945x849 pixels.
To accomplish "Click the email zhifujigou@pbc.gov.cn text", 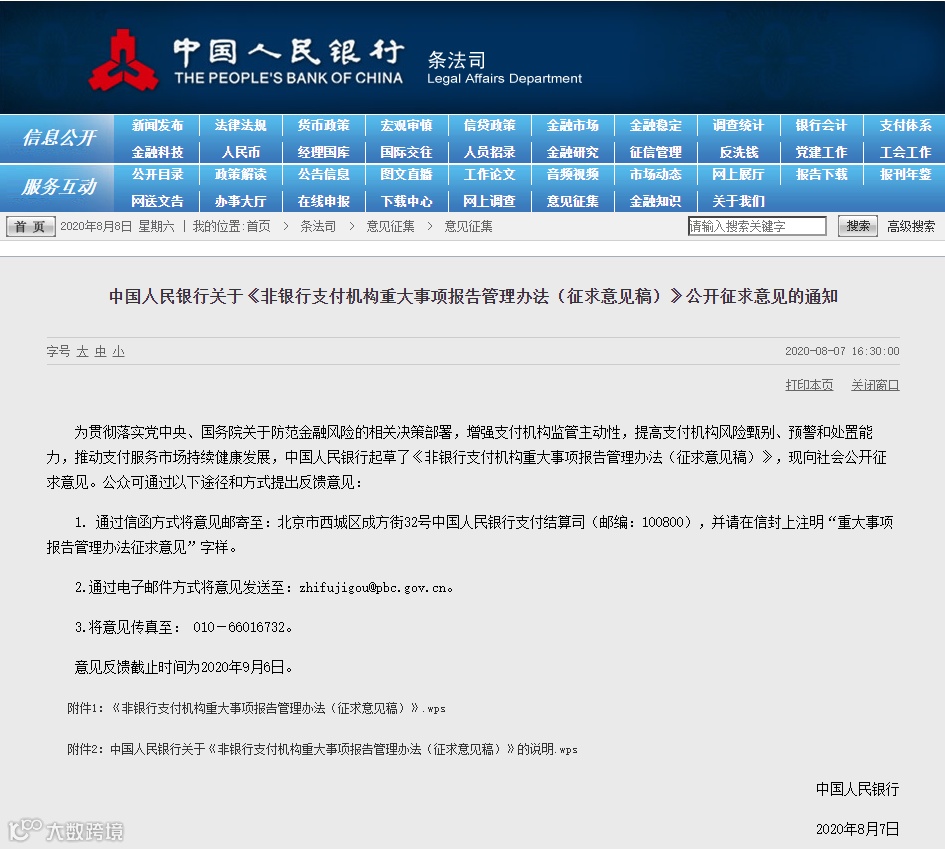I will click(373, 587).
